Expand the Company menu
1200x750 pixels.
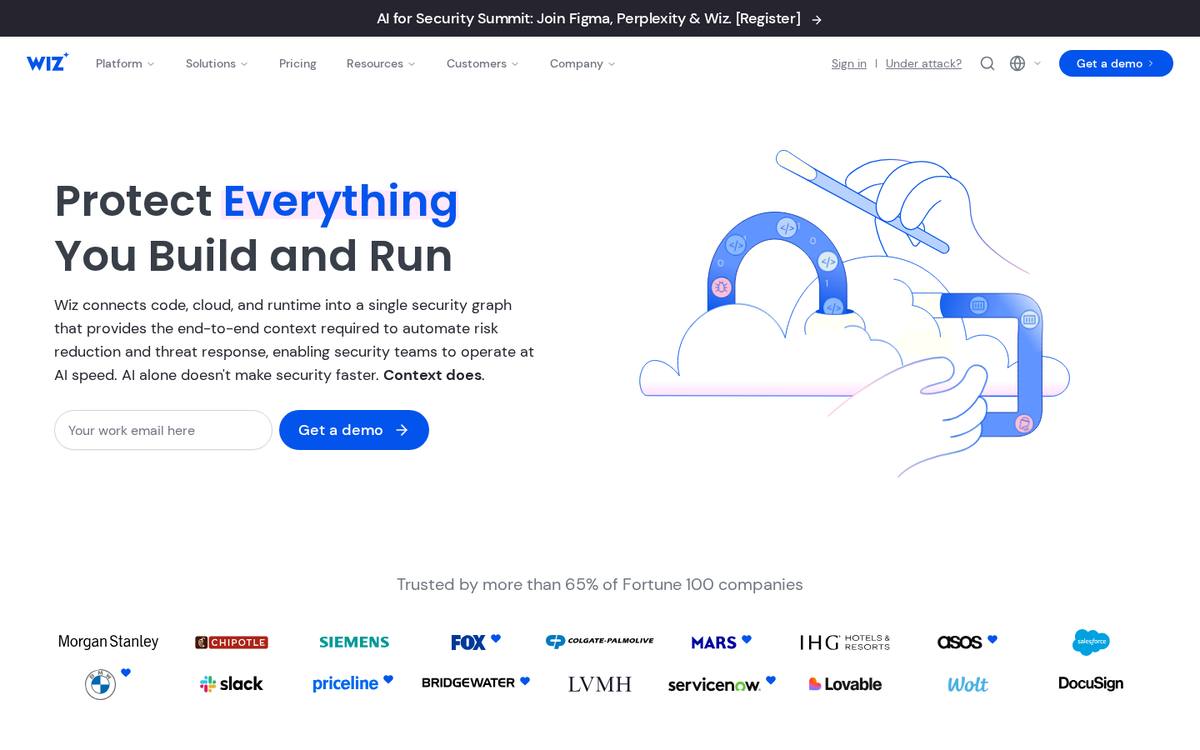click(x=583, y=63)
